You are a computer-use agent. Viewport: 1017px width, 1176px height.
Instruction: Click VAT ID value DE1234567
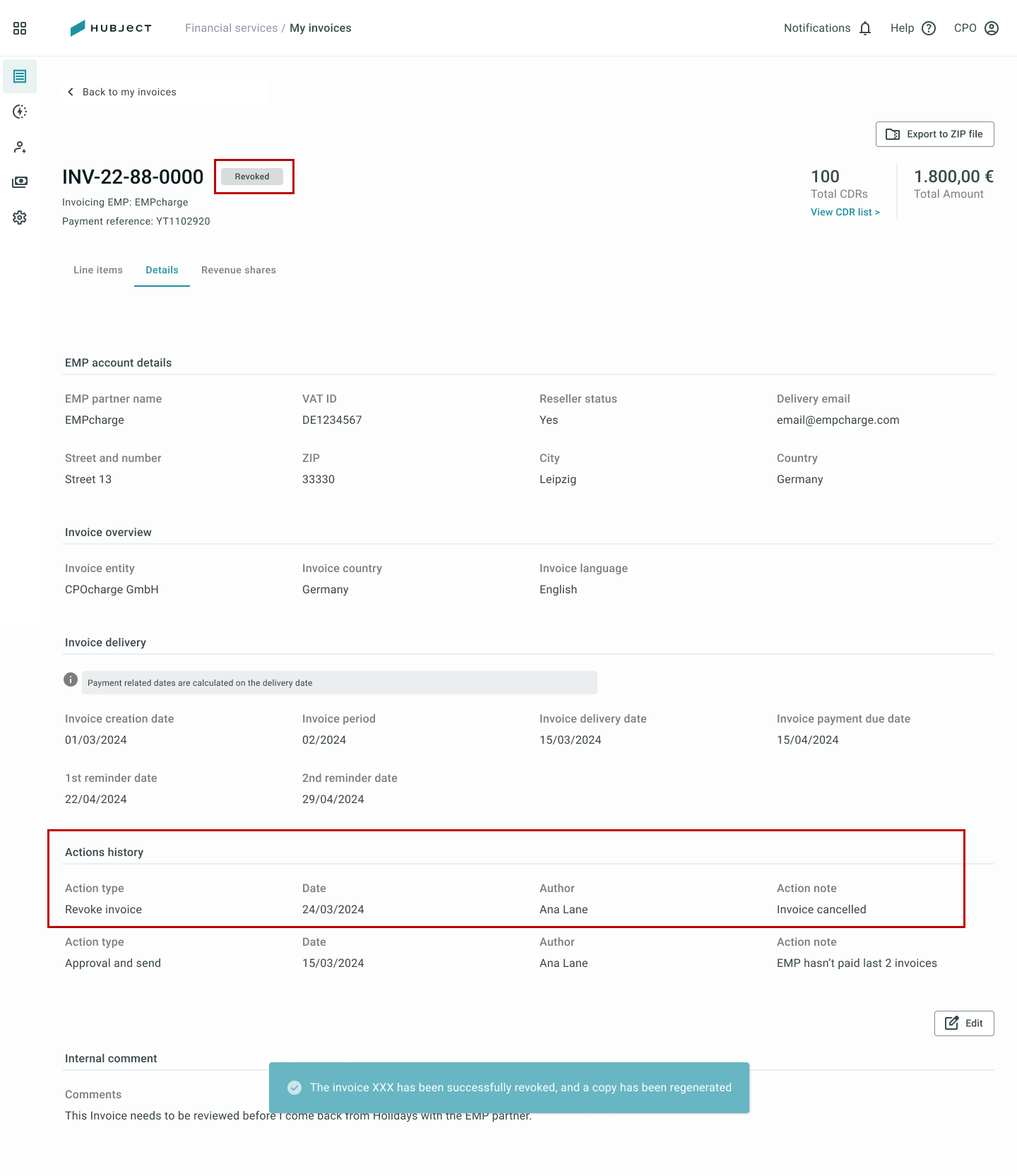tap(332, 420)
